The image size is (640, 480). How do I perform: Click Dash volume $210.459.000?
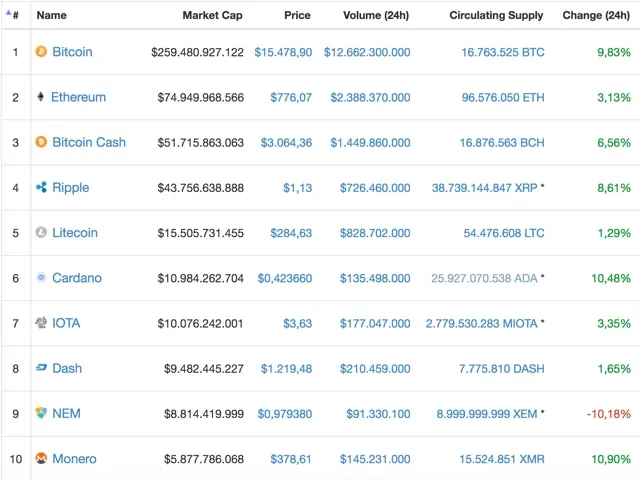(376, 369)
